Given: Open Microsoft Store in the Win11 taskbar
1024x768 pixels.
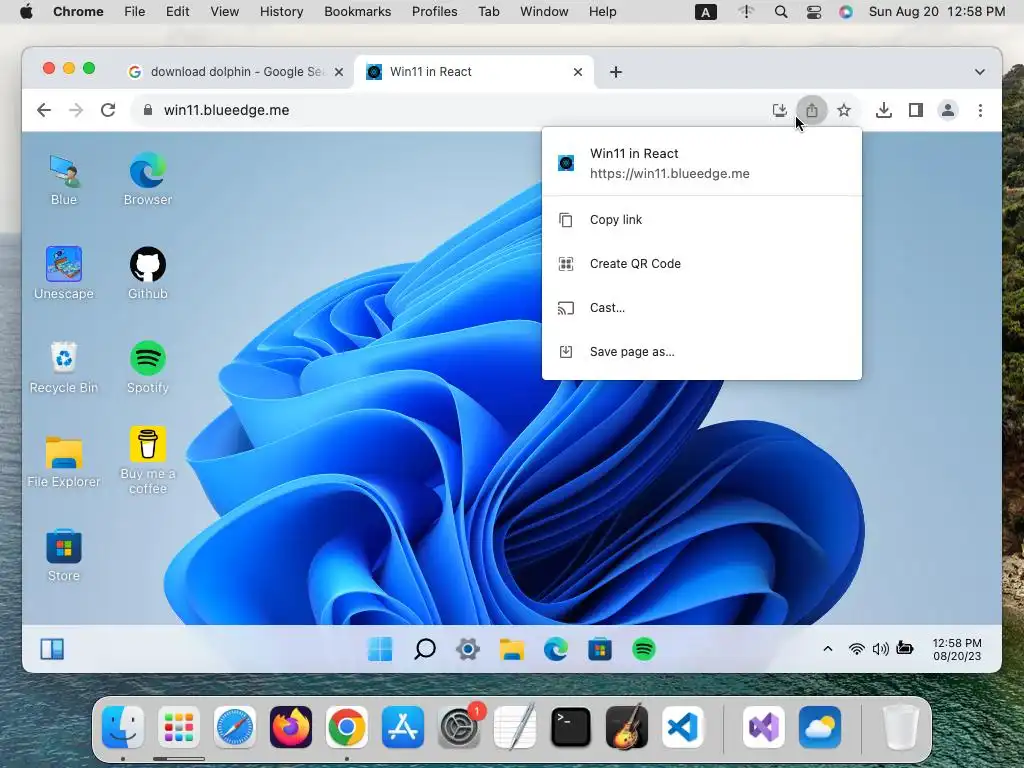Looking at the screenshot, I should [x=600, y=649].
